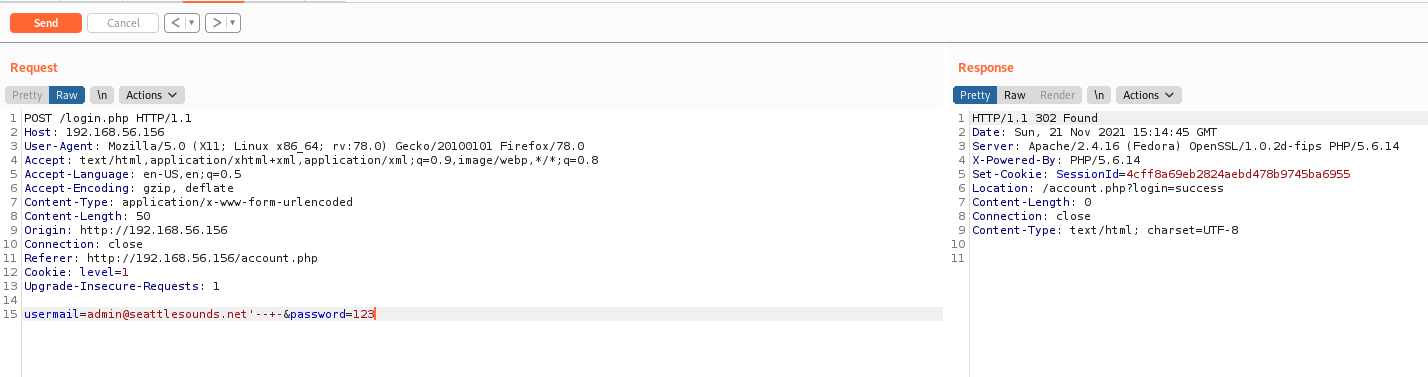The image size is (1428, 377).
Task: Click the orange Send button
Action: click(x=46, y=23)
